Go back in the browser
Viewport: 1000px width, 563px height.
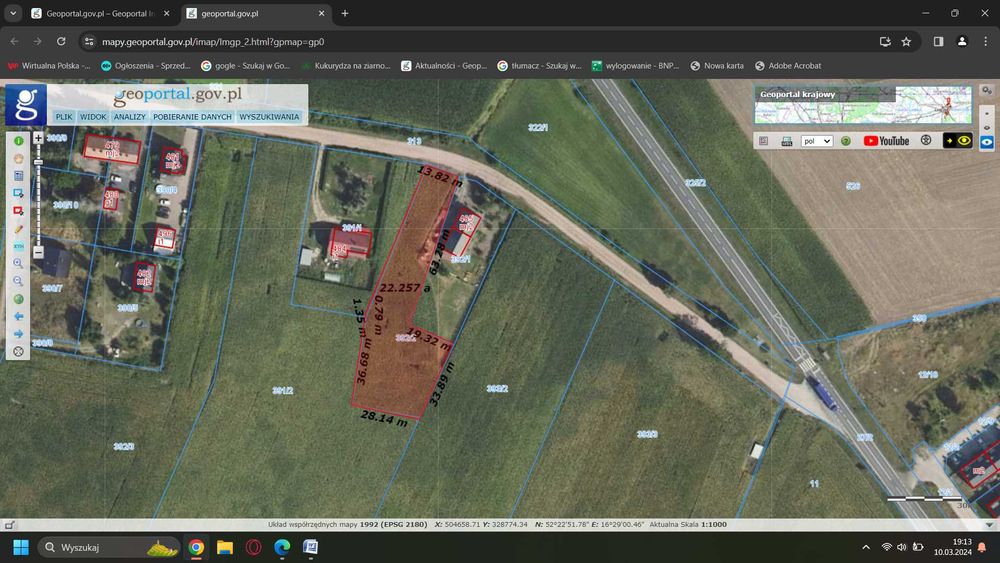[x=15, y=41]
